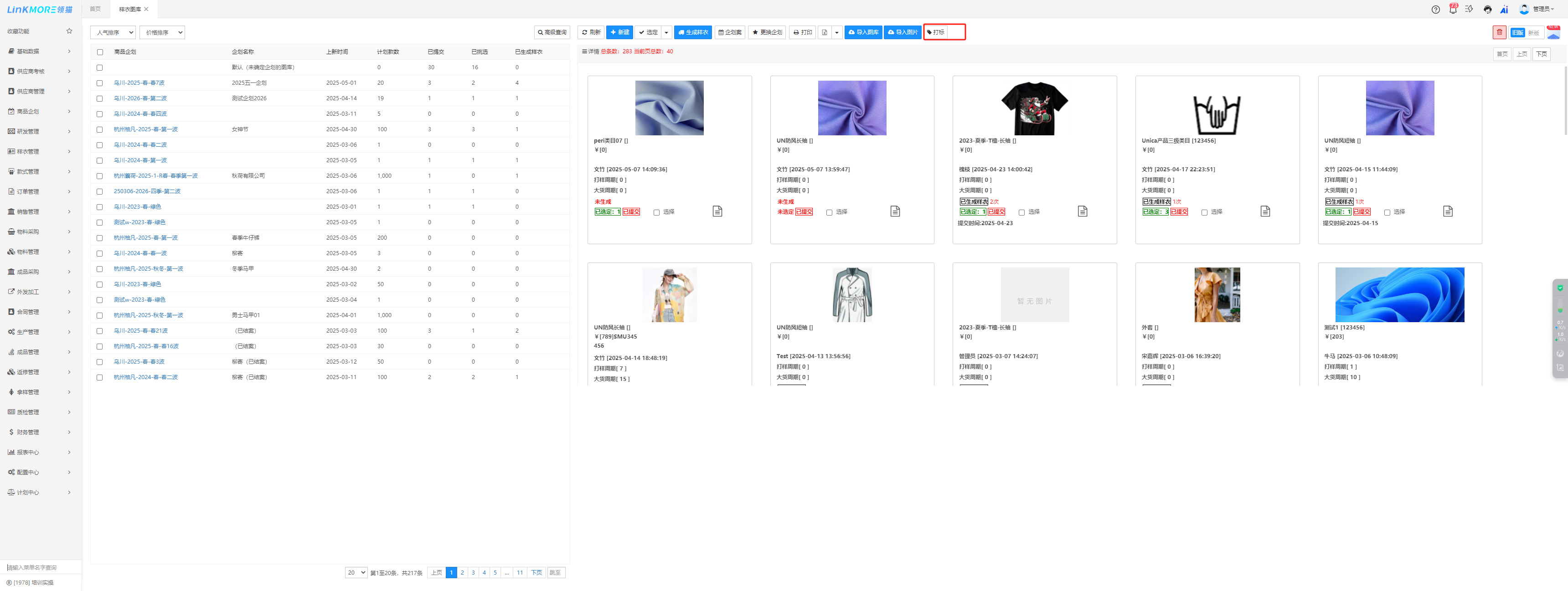Viewport: 1568px width, 591px height.
Task: Open the AI assistant icon
Action: [1504, 9]
